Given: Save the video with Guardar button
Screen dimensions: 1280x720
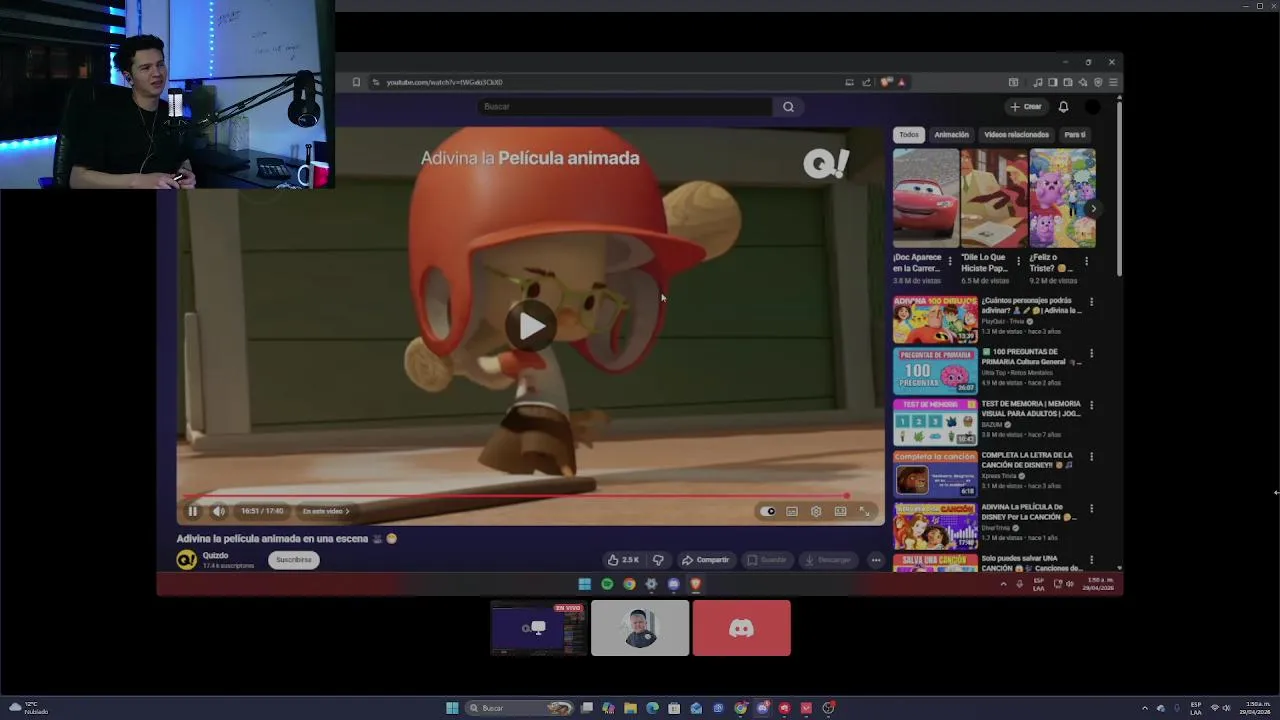Looking at the screenshot, I should pos(767,560).
